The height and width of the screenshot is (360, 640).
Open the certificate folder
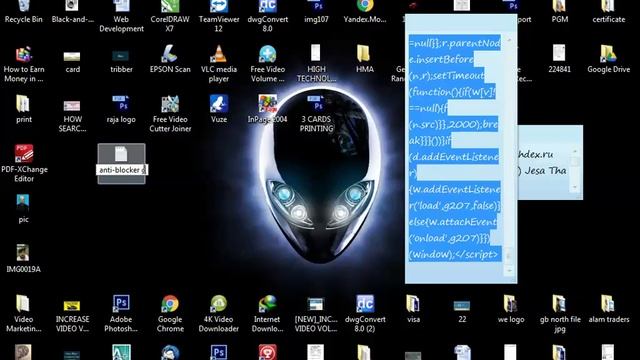(609, 12)
